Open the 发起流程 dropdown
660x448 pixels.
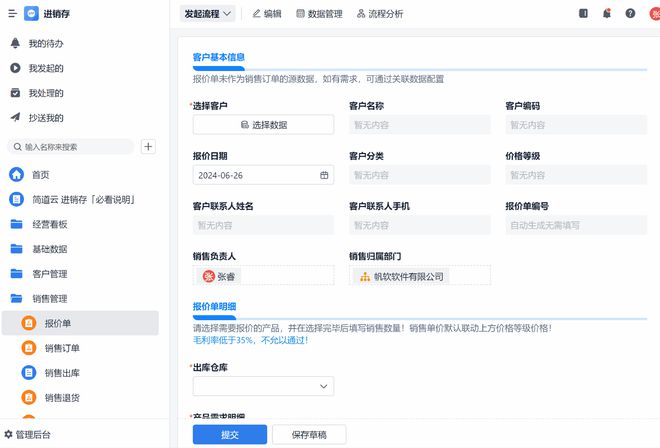[x=208, y=13]
